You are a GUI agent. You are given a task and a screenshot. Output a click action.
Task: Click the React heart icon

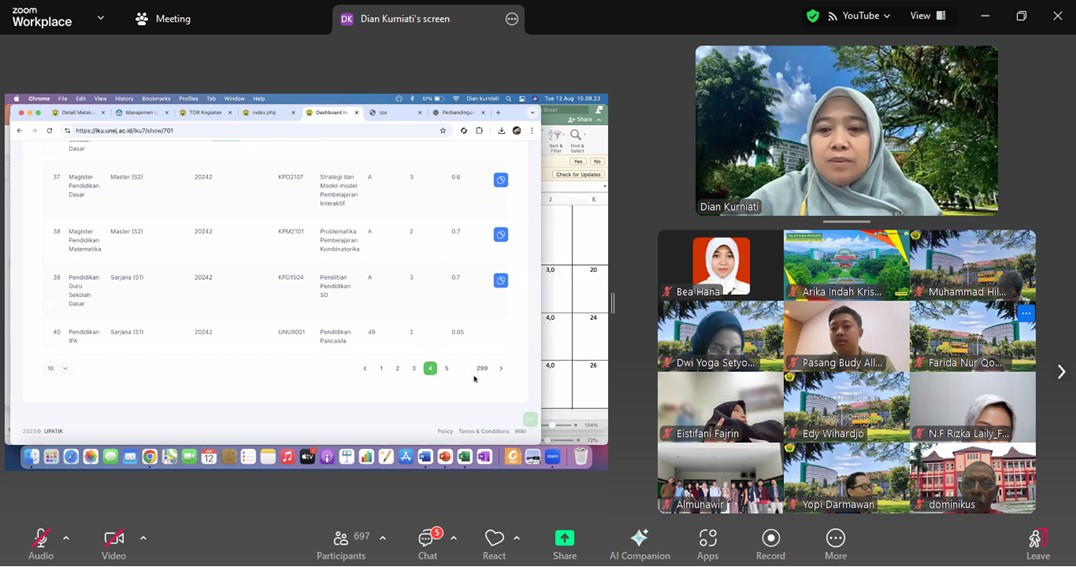(x=494, y=543)
